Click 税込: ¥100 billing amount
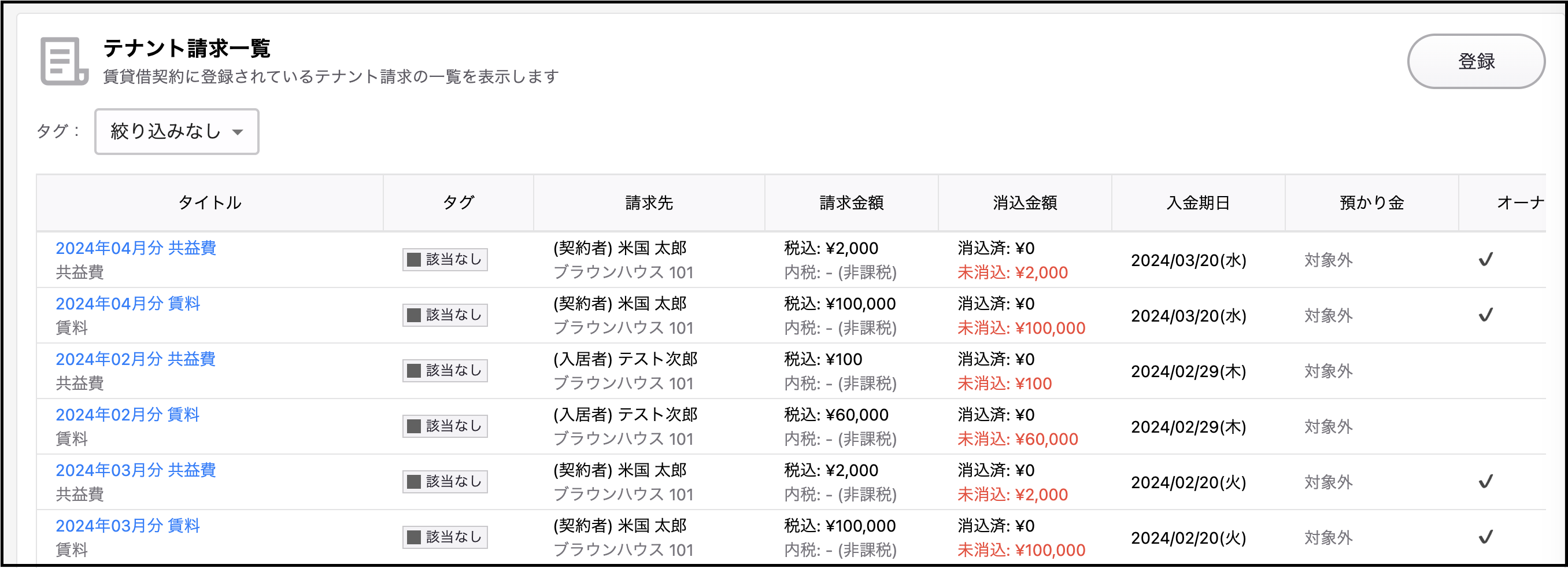1568x568 pixels. pyautogui.click(x=823, y=359)
